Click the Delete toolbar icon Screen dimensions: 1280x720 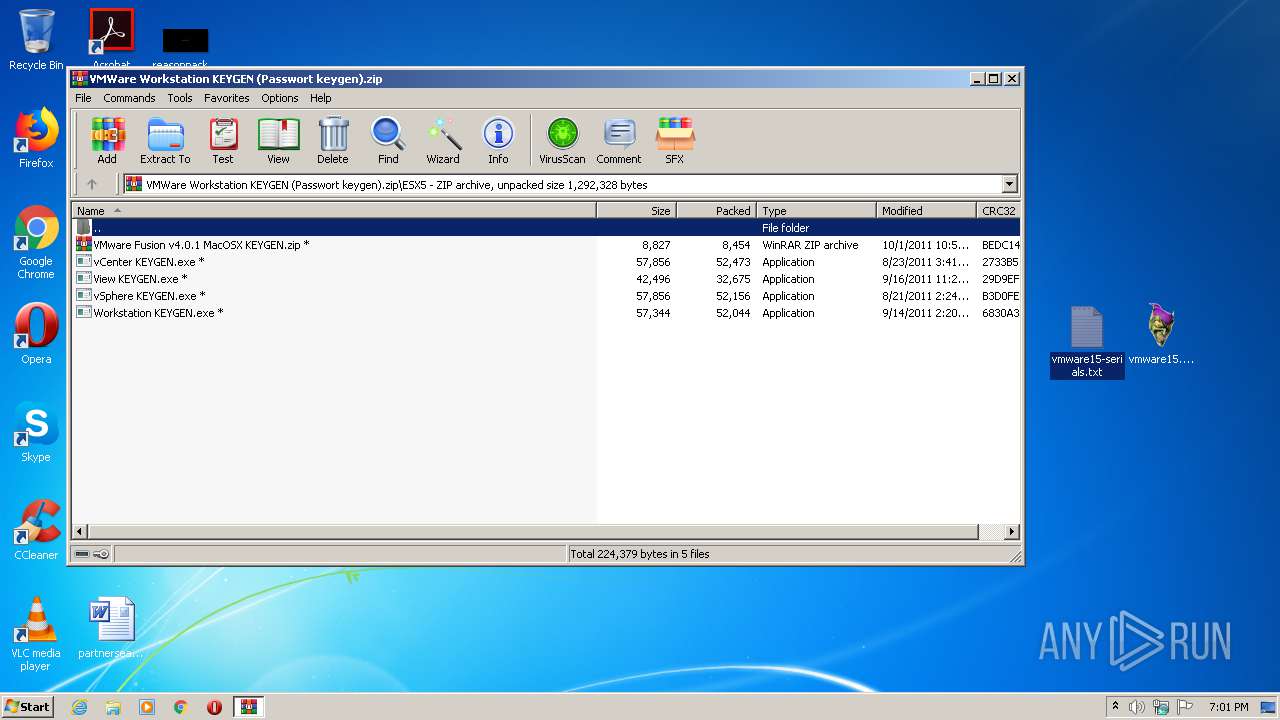pos(333,140)
